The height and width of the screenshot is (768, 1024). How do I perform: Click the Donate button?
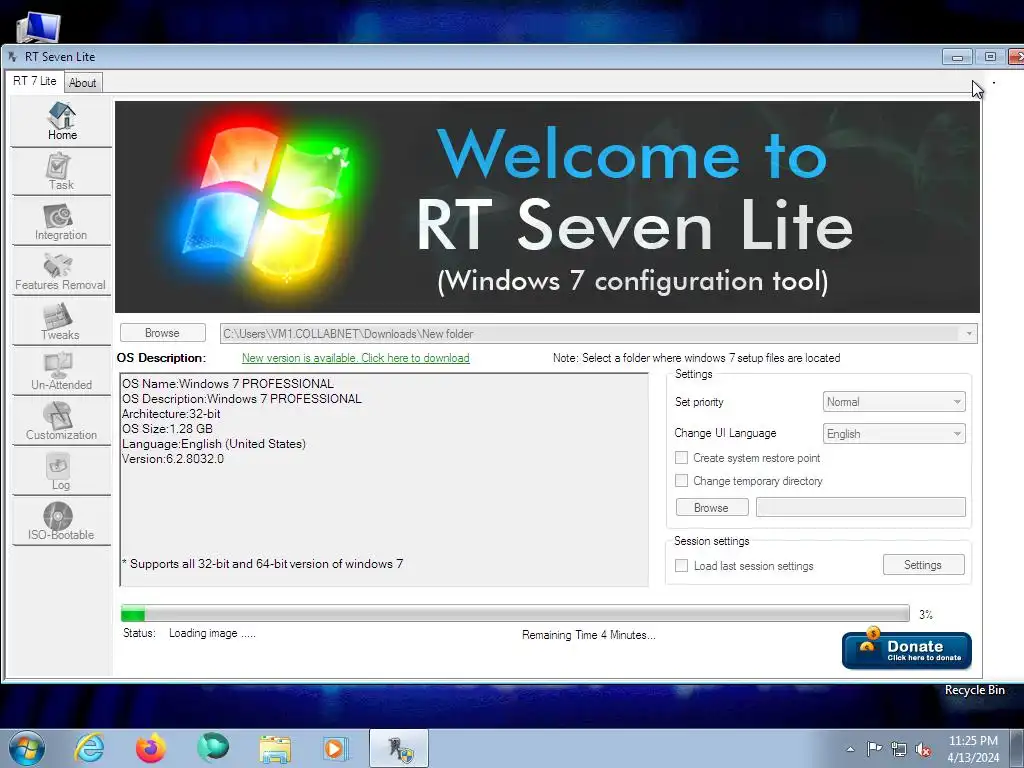pos(906,650)
